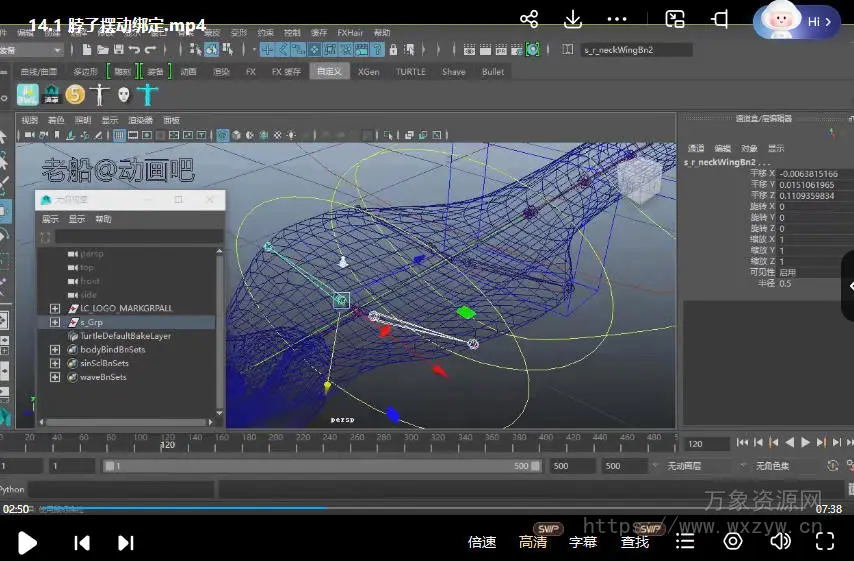Toggle picture-in-picture mode in player header

[x=676, y=19]
